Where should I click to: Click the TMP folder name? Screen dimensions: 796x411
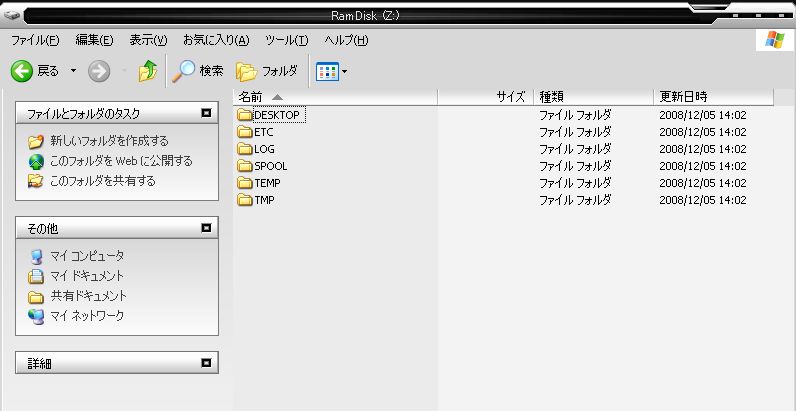264,200
